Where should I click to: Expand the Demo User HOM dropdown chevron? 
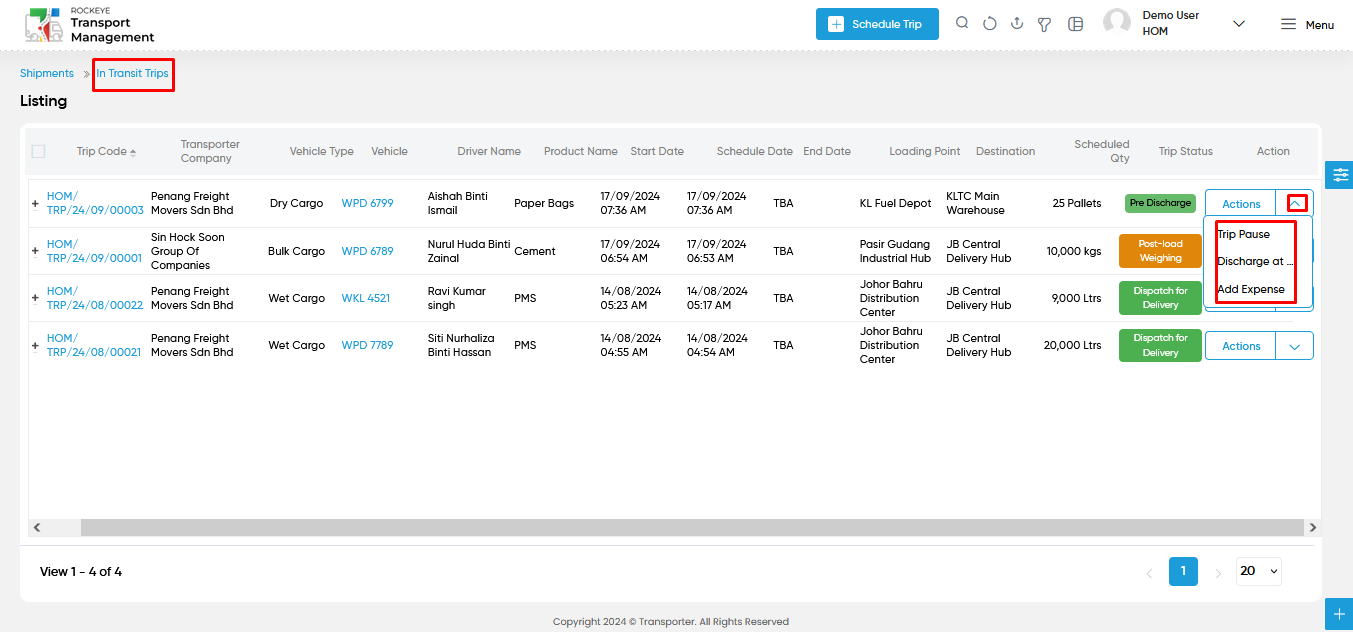[1239, 24]
